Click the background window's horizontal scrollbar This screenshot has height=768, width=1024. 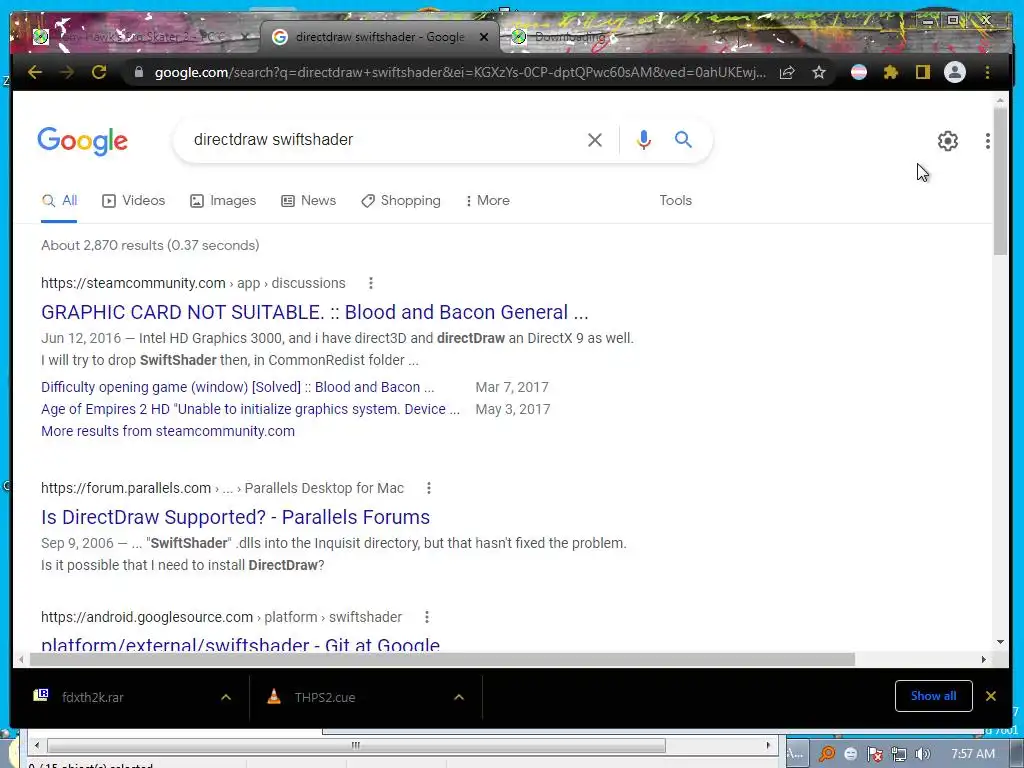click(356, 745)
